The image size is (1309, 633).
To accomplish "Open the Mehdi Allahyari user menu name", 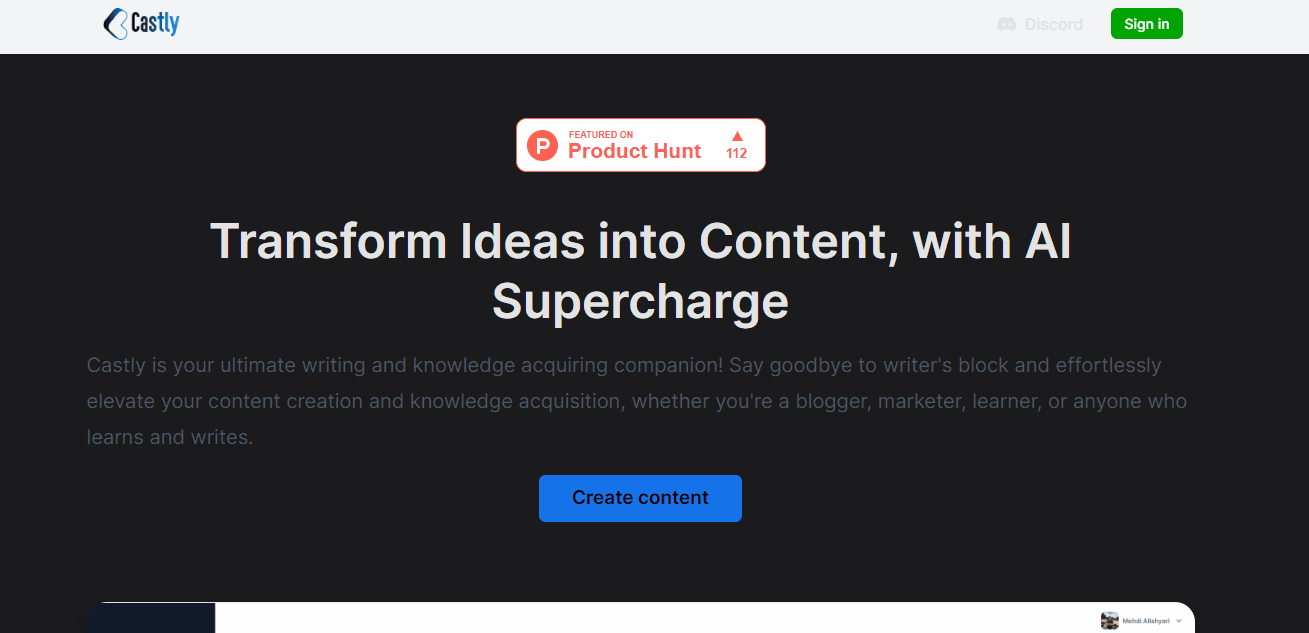I will pos(1147,621).
